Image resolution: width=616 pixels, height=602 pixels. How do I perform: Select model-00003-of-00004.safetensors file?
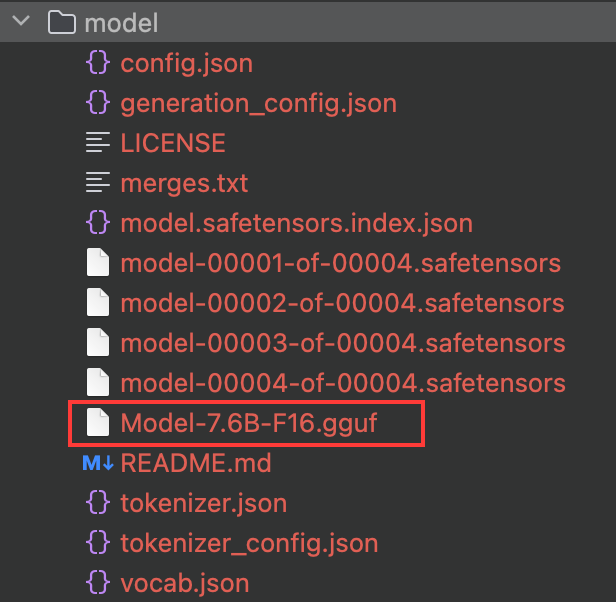[342, 343]
